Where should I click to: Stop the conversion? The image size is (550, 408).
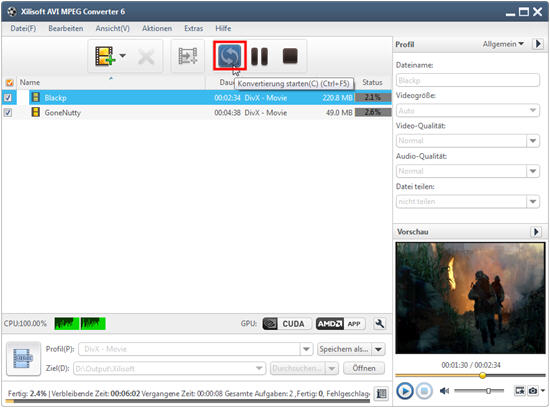(x=290, y=56)
